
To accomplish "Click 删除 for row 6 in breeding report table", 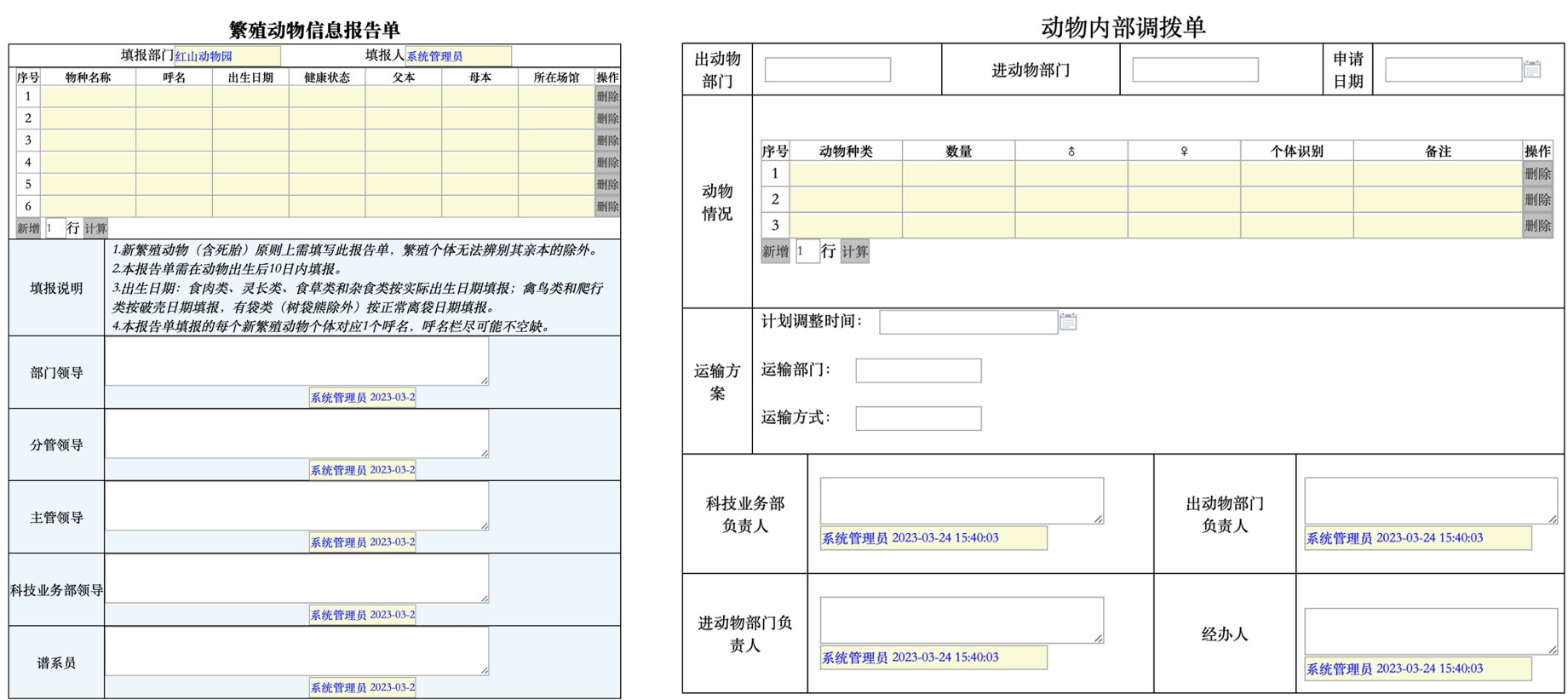I will 607,206.
